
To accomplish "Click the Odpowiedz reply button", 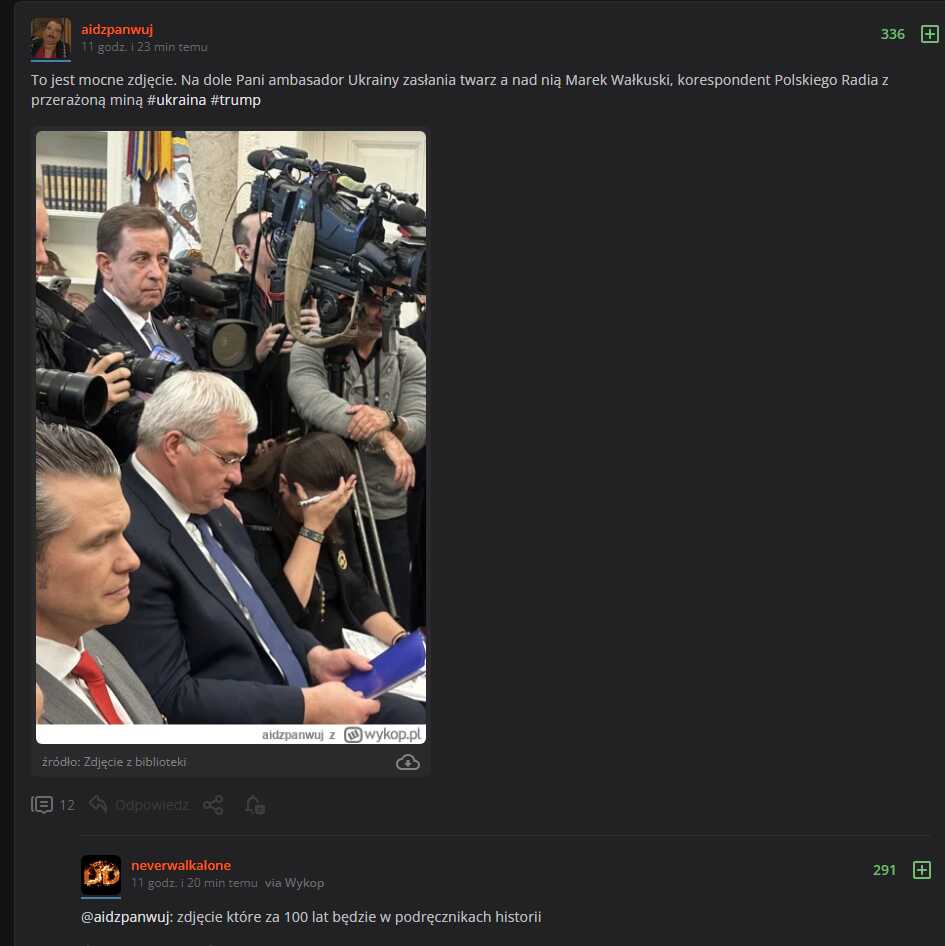I will tap(152, 805).
